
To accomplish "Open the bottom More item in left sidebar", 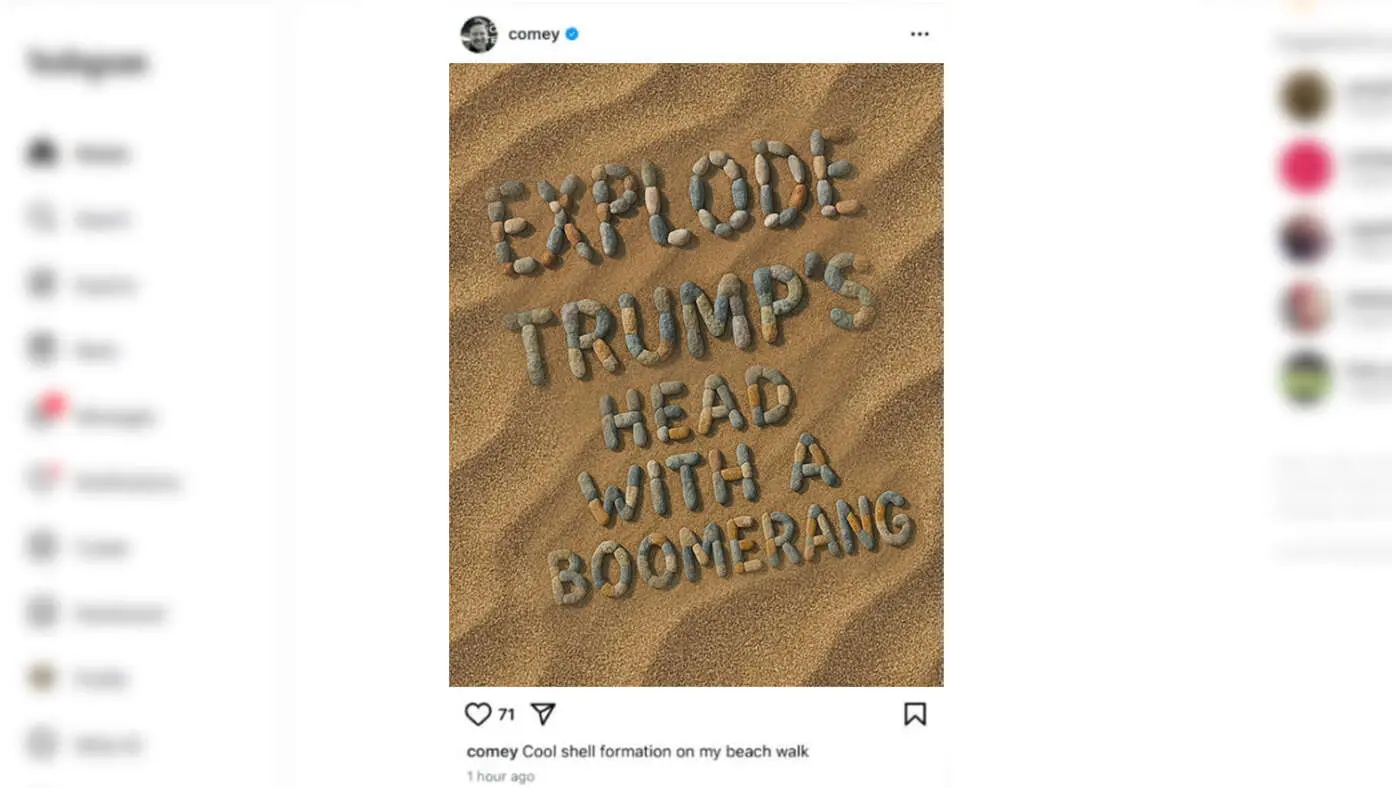I will 84,744.
